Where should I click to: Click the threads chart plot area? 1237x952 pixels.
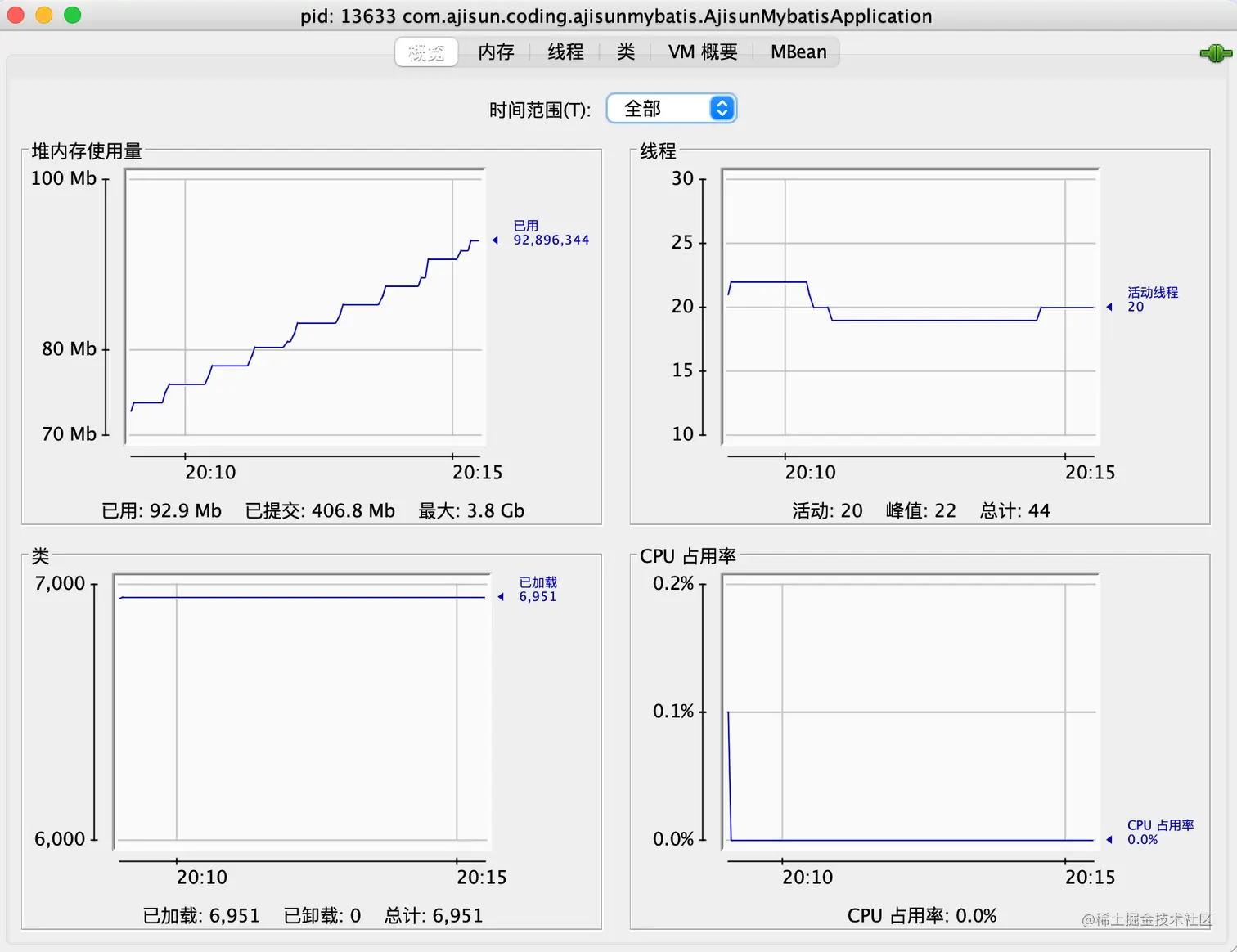910,307
